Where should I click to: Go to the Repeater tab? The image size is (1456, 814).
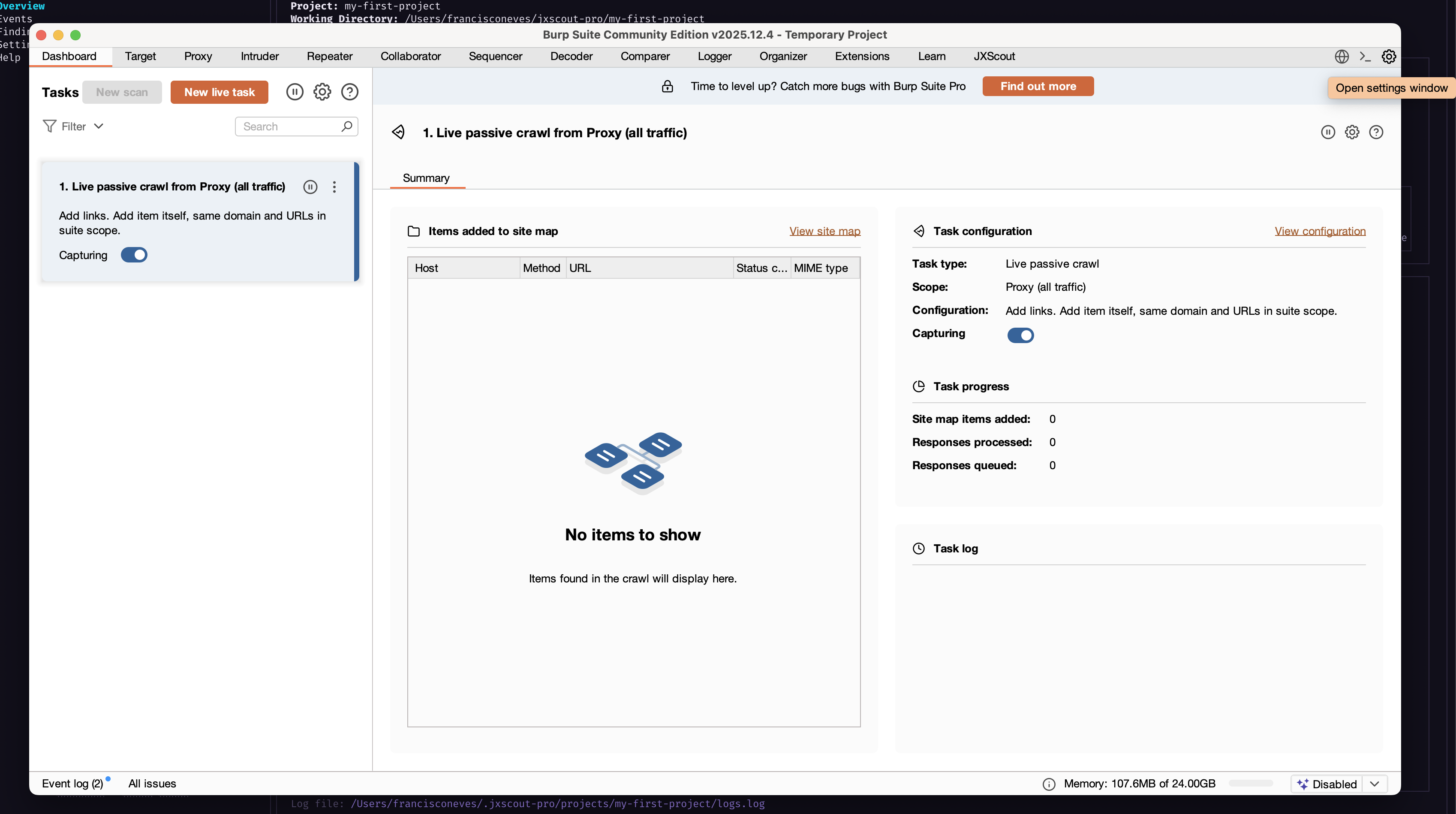pyautogui.click(x=330, y=57)
